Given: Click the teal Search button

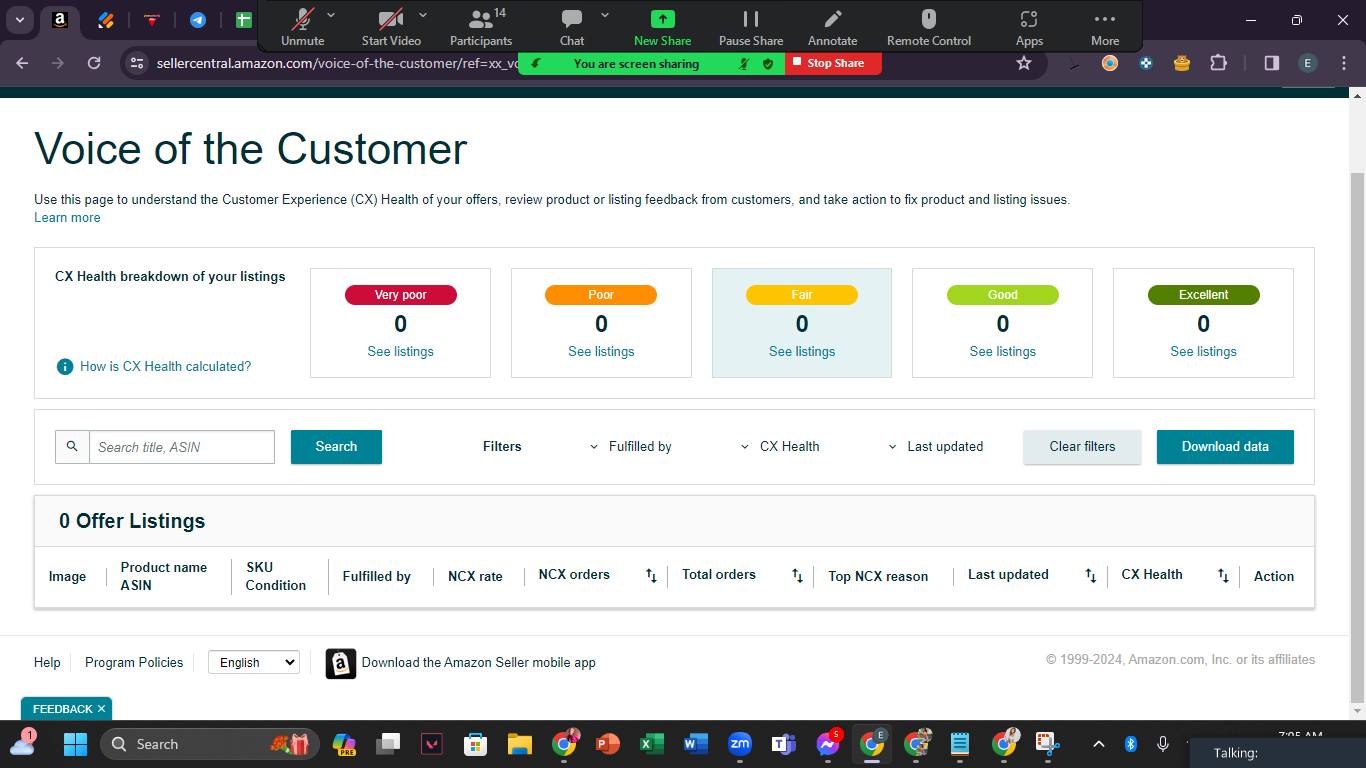Looking at the screenshot, I should pyautogui.click(x=336, y=447).
